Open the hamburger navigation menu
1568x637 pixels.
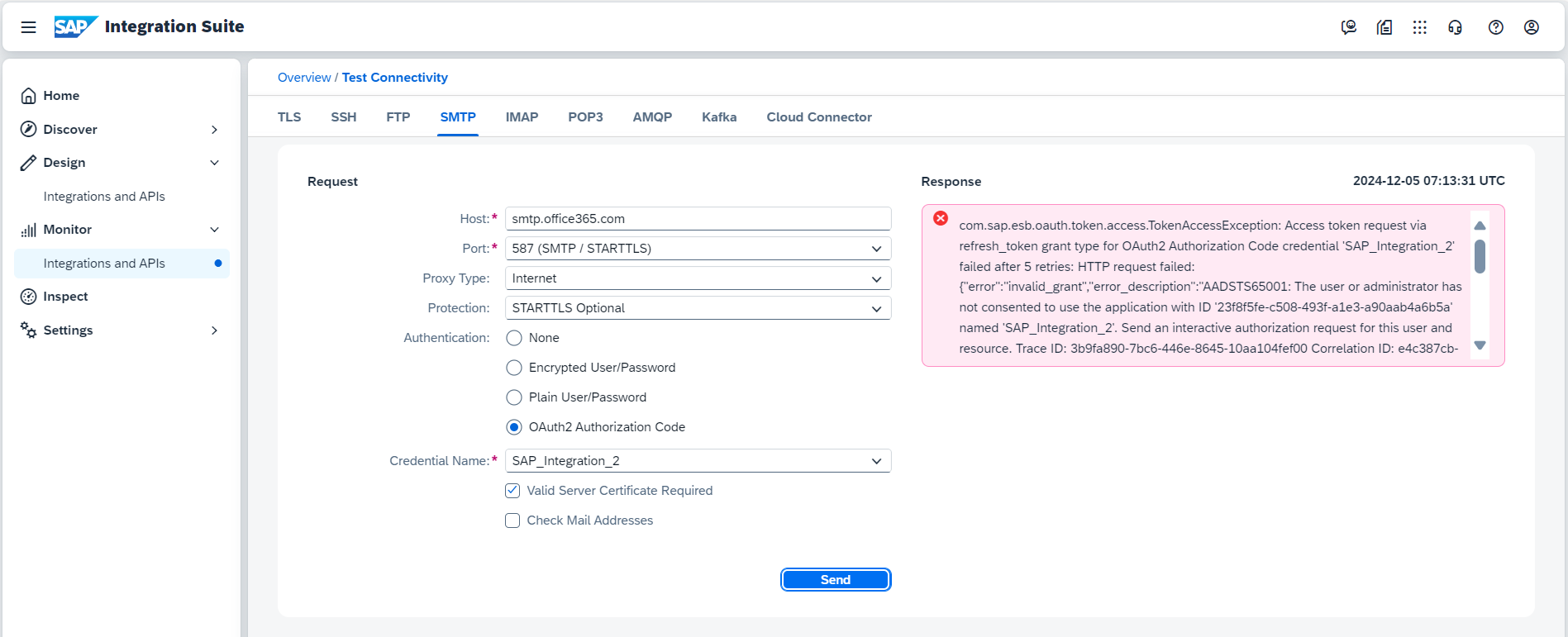click(x=28, y=27)
